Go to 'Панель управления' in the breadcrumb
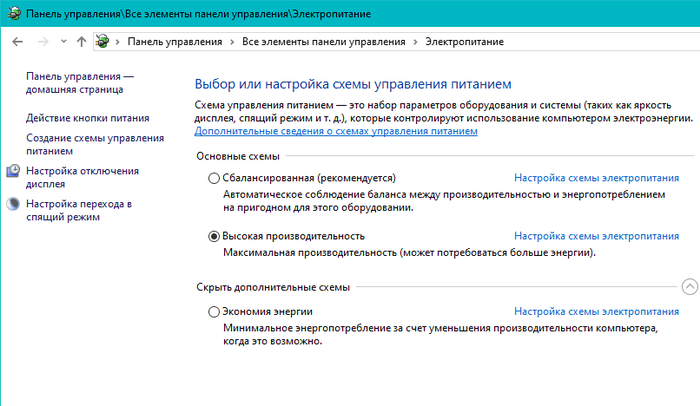 (175, 41)
